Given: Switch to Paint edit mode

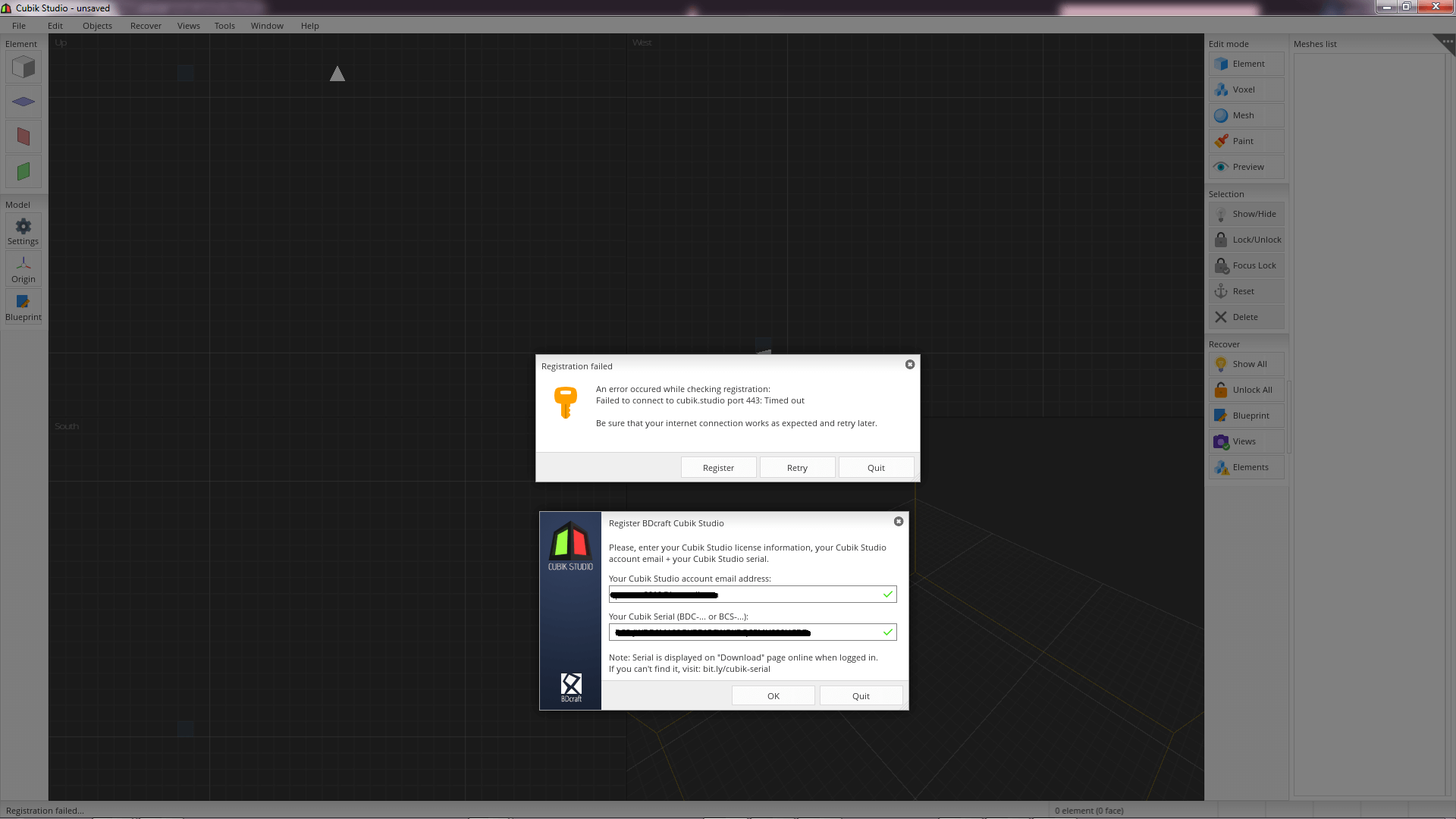Looking at the screenshot, I should tap(1246, 141).
